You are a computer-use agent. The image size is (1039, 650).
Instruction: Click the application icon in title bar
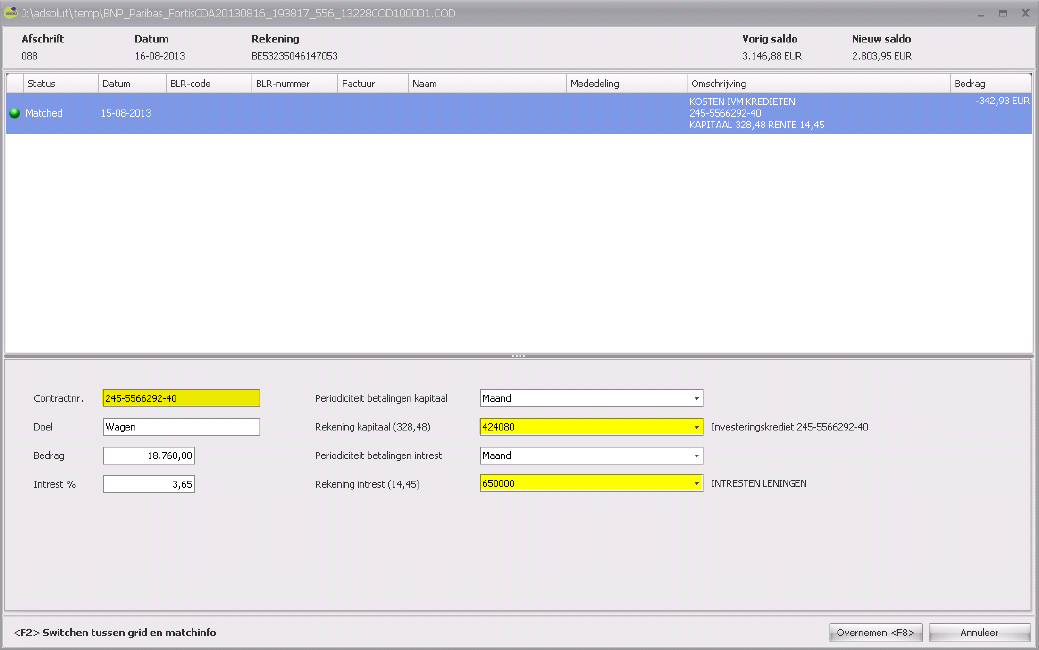(x=11, y=13)
